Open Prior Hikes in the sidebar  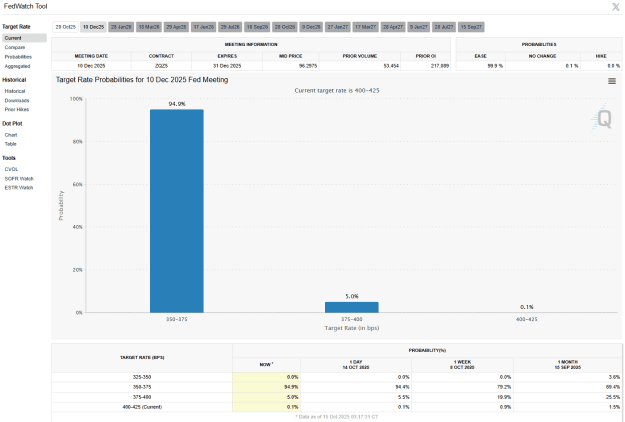pos(17,109)
